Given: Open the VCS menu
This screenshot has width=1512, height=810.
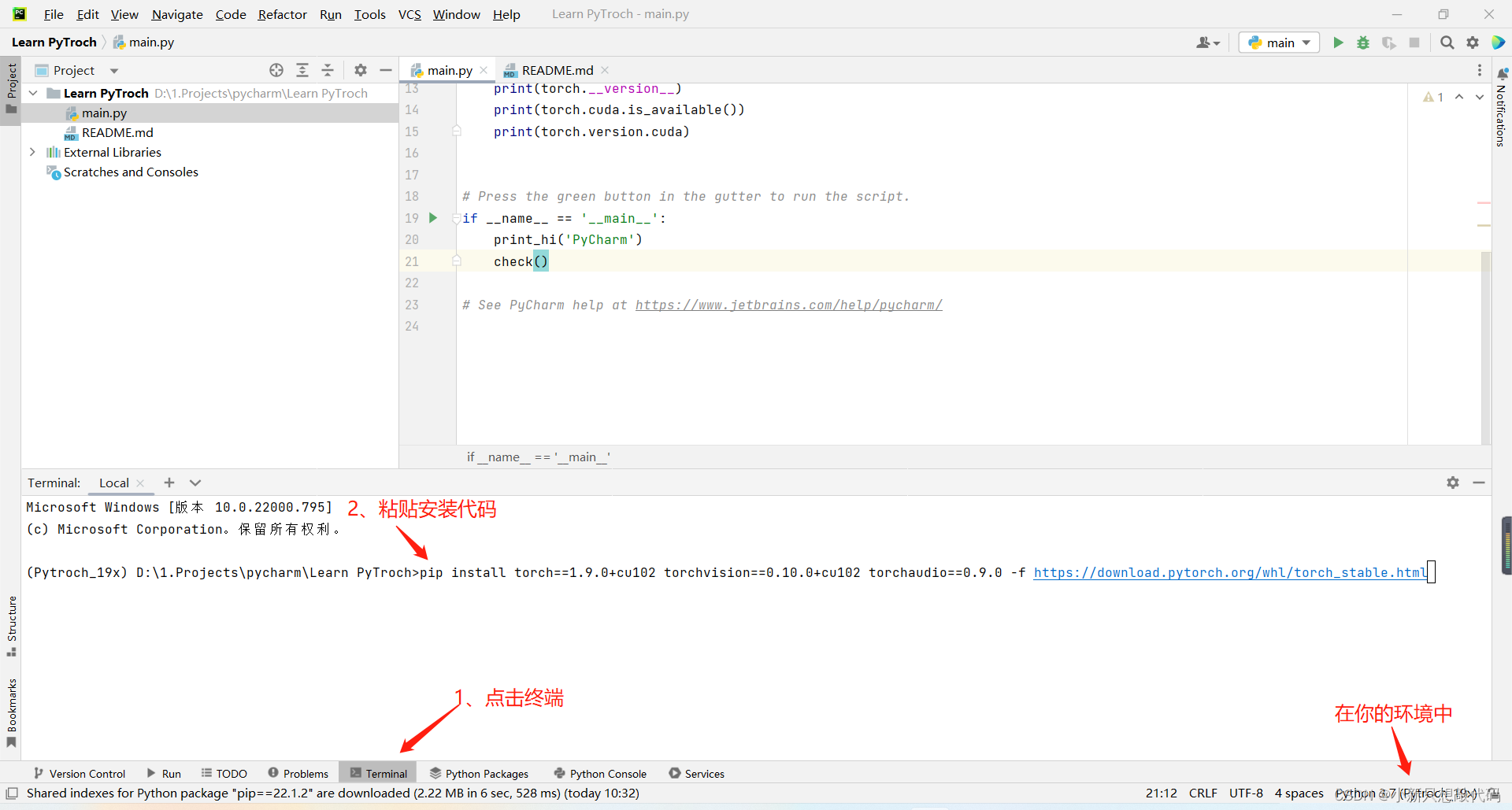Looking at the screenshot, I should 409,14.
